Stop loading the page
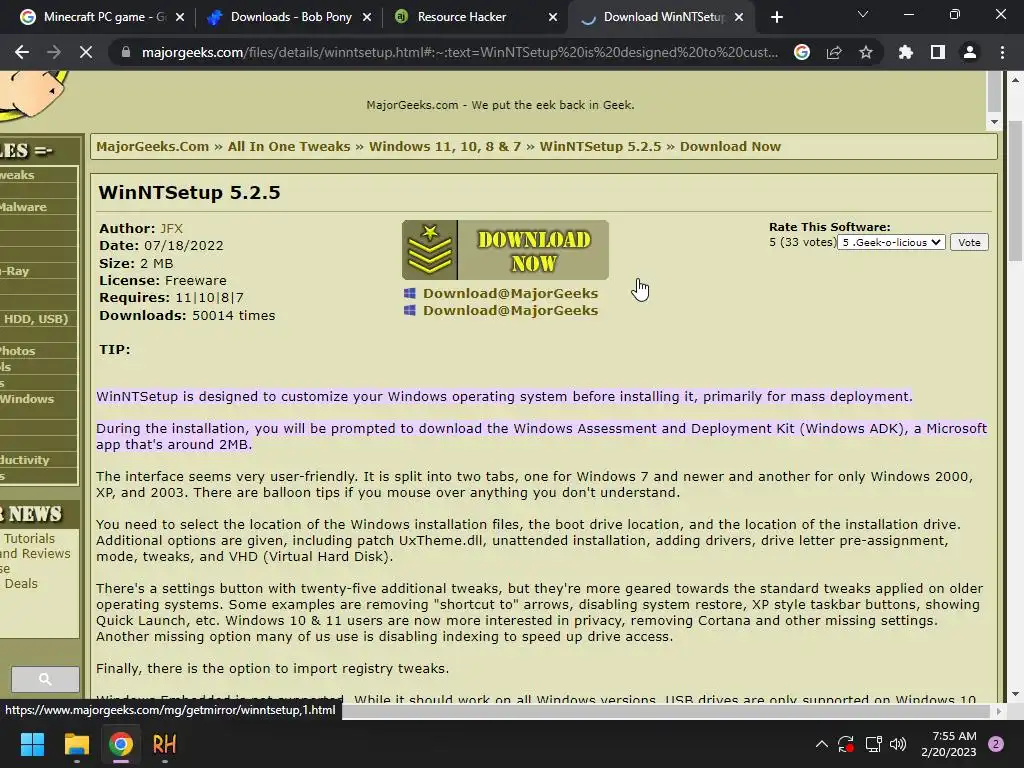This screenshot has height=768, width=1024. click(86, 52)
